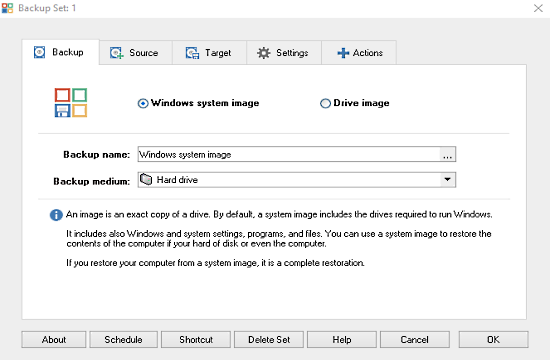This screenshot has height=360, width=550.
Task: Click the Settings gear icon
Action: tap(263, 53)
